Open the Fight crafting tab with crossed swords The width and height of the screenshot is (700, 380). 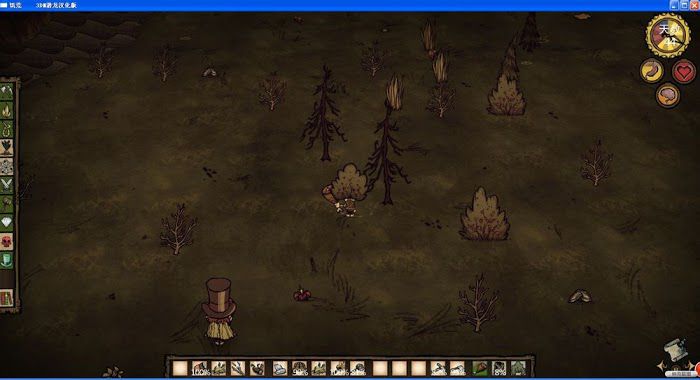tap(7, 185)
